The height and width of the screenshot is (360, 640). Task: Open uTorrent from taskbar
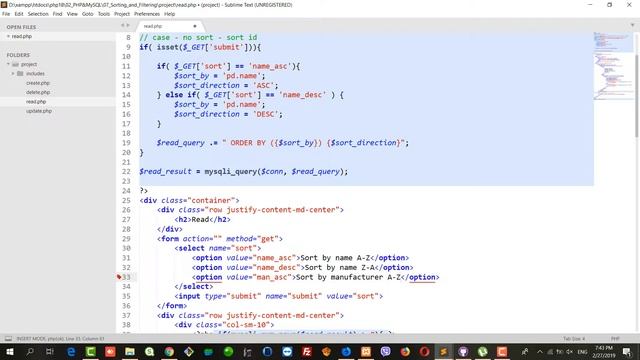[482, 352]
